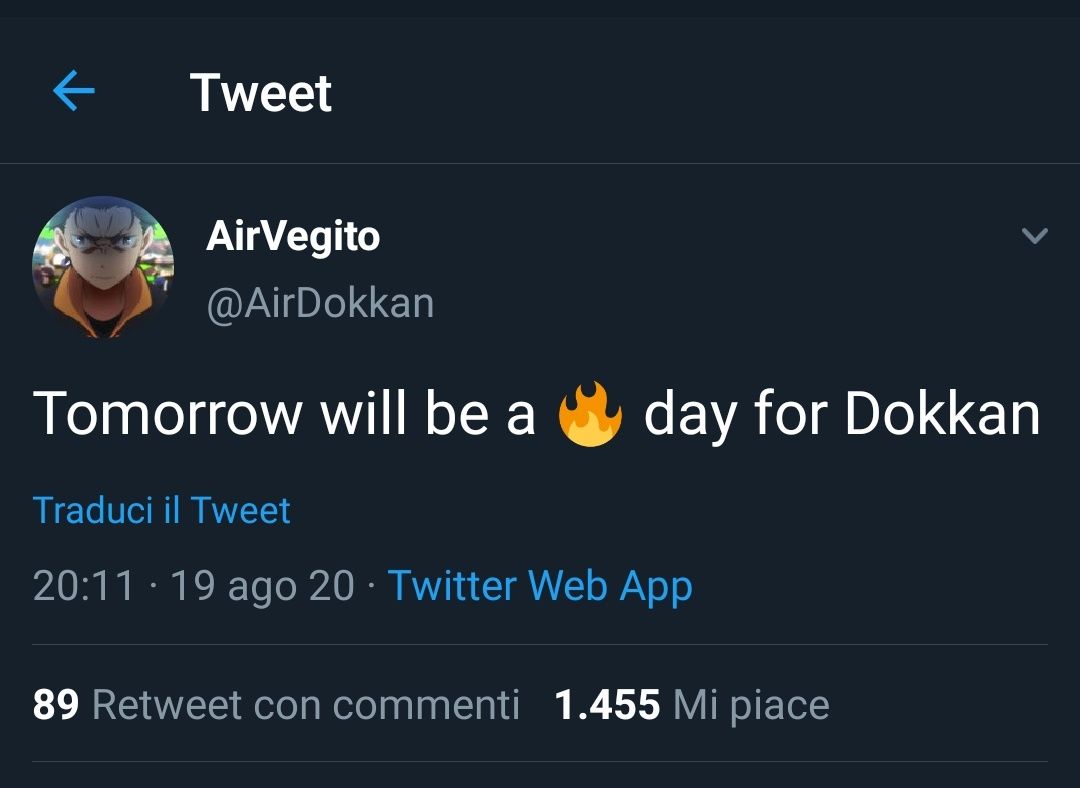
Task: Go back using the blue arrow
Action: [73, 92]
